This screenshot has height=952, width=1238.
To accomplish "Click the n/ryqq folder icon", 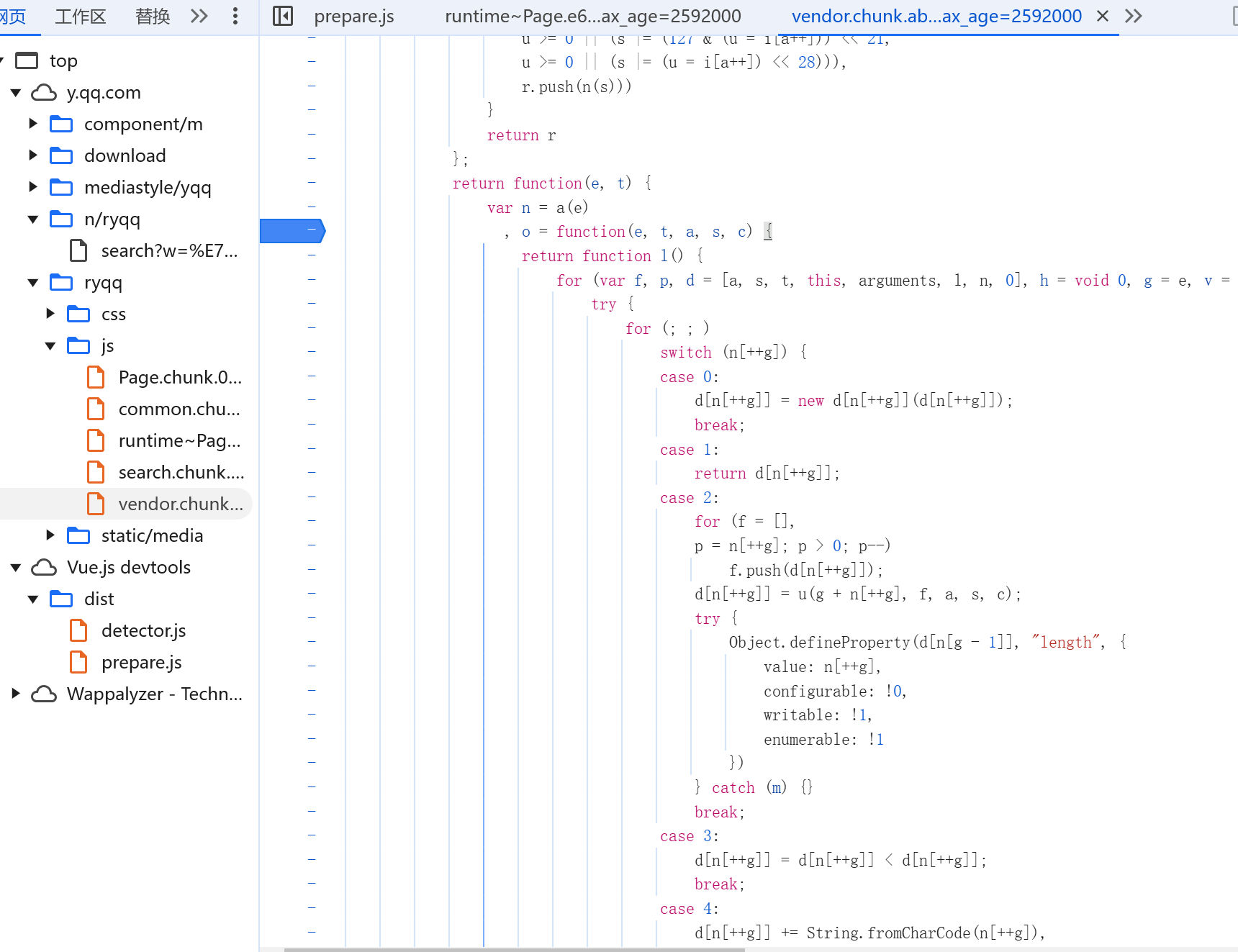I will pyautogui.click(x=61, y=219).
